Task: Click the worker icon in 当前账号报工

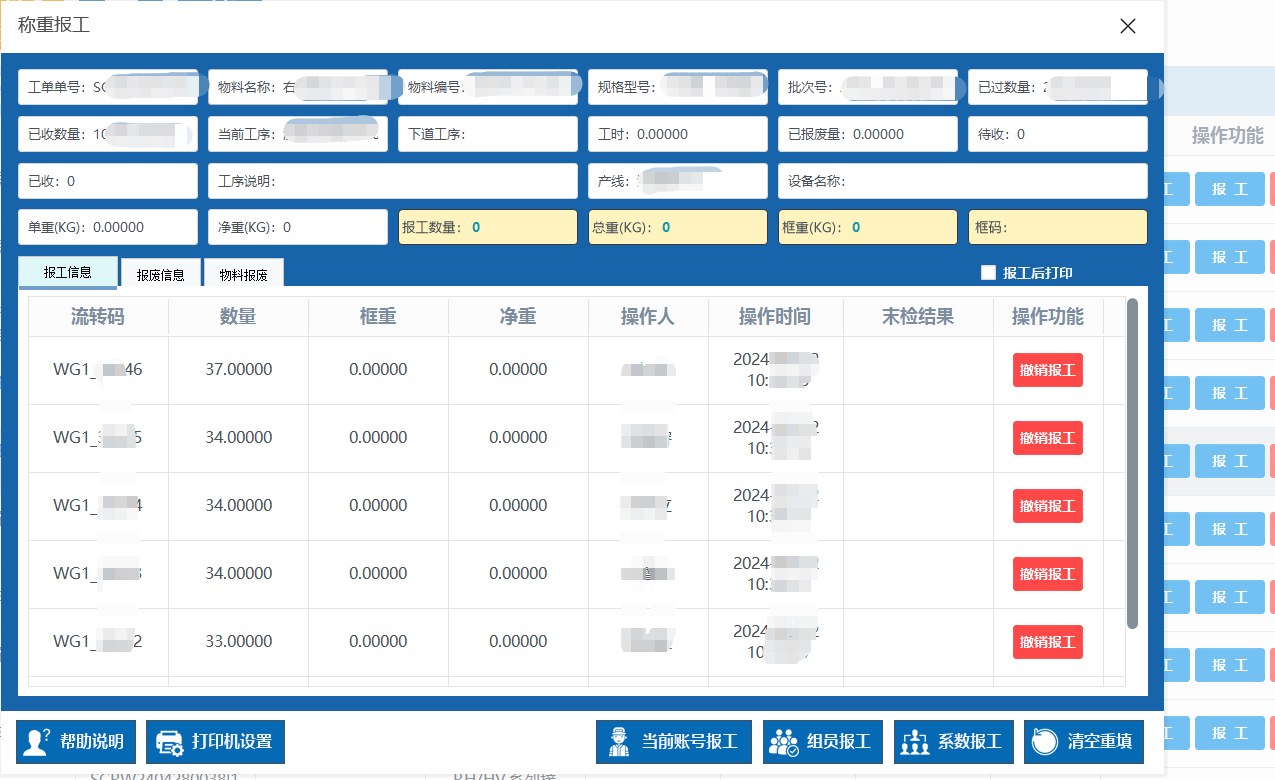Action: pos(619,742)
